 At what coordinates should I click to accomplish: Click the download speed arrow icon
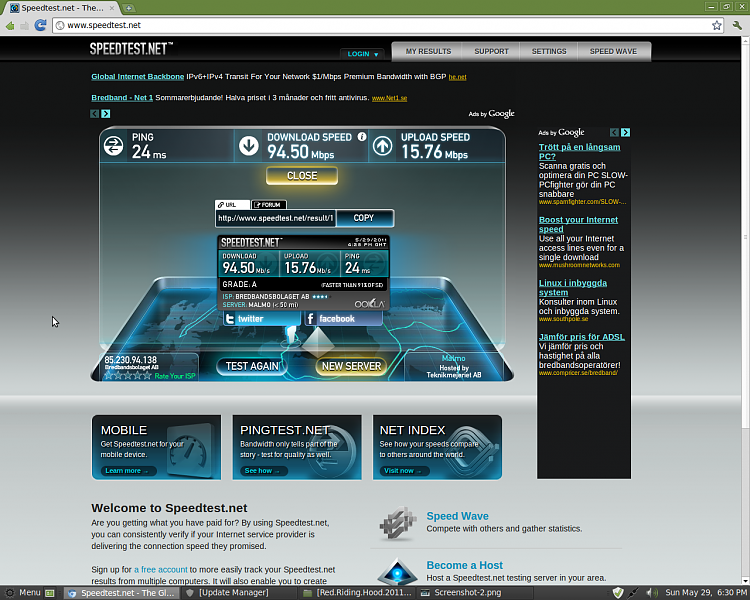click(249, 146)
